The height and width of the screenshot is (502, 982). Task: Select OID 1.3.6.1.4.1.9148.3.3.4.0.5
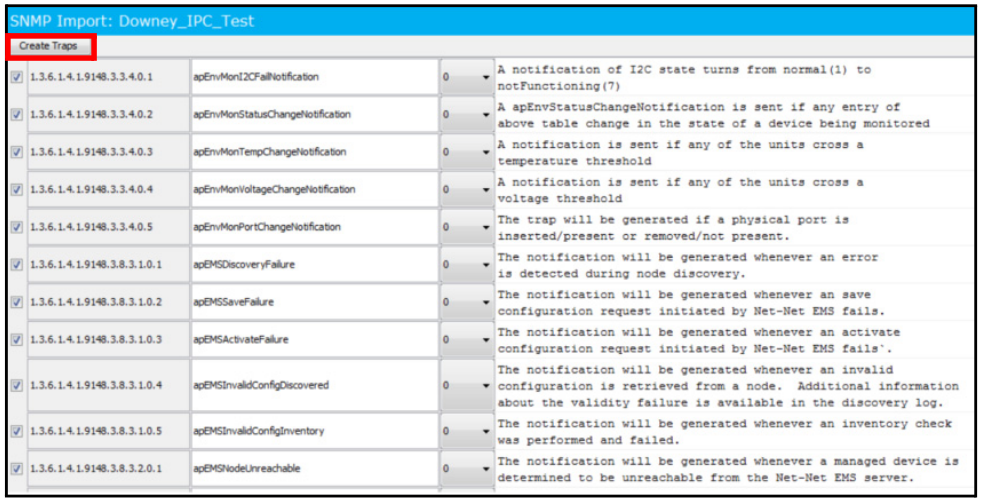[108, 227]
